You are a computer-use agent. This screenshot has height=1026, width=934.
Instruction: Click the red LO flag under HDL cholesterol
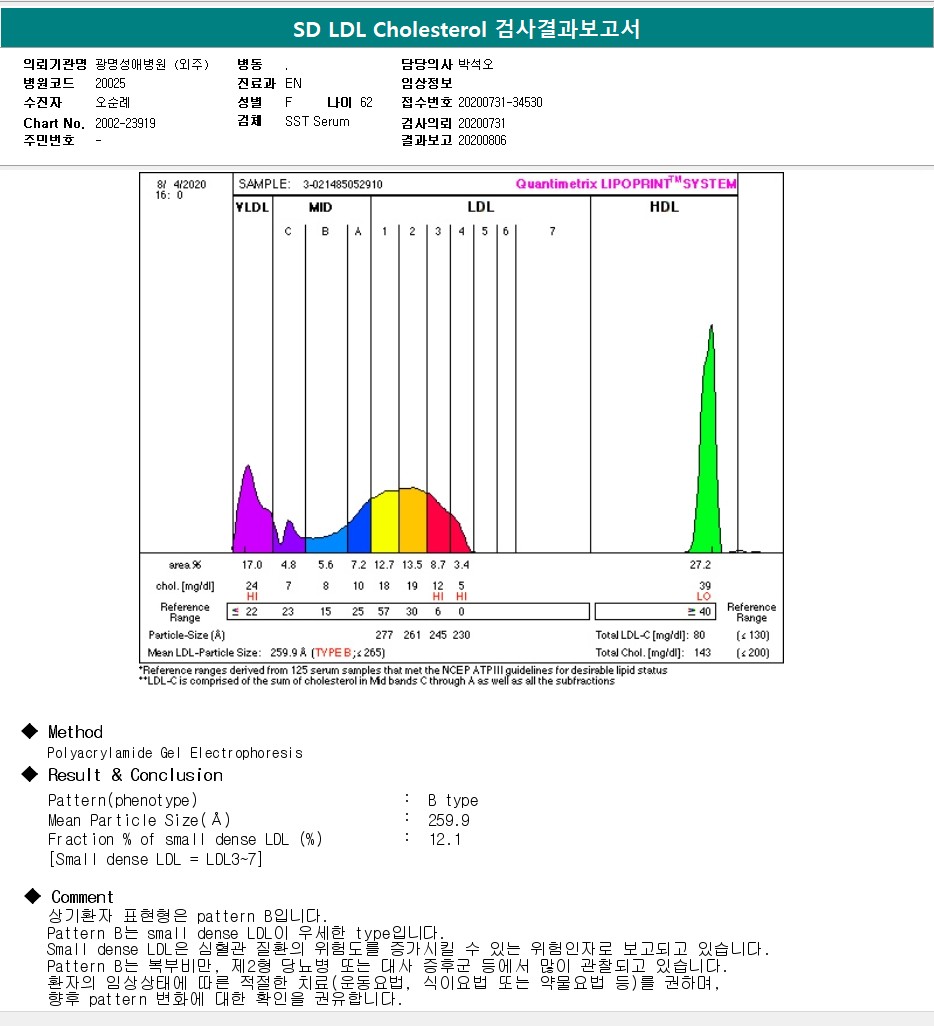704,596
